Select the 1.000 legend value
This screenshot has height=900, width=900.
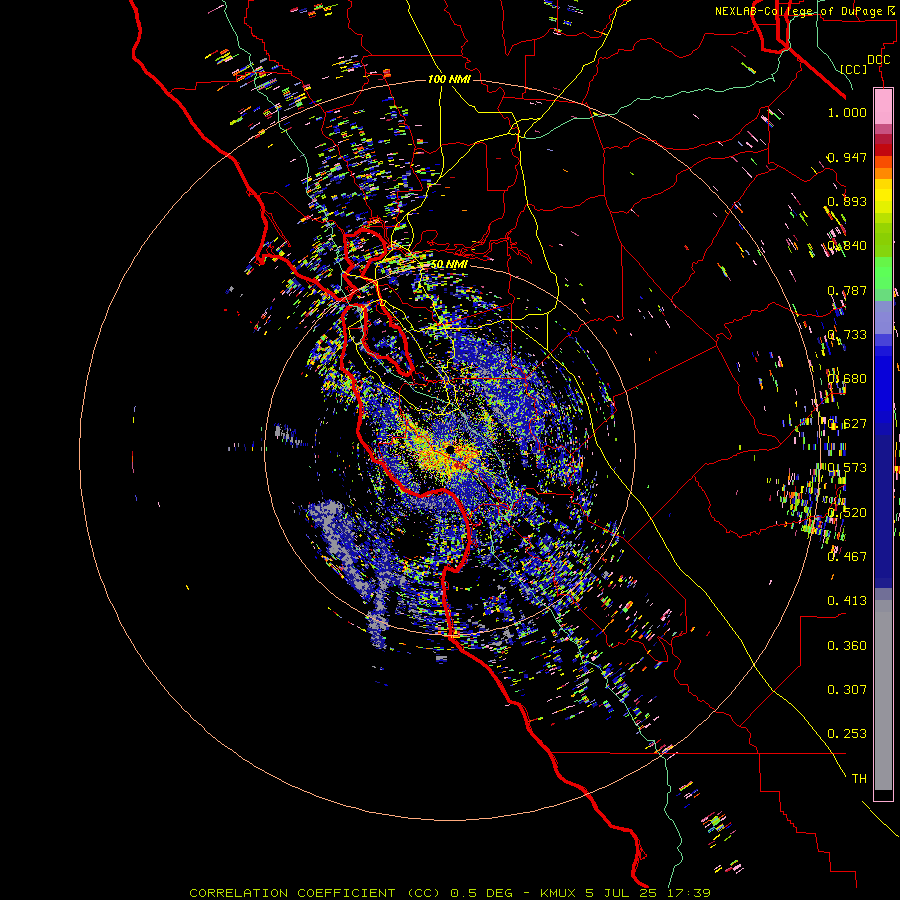point(847,112)
